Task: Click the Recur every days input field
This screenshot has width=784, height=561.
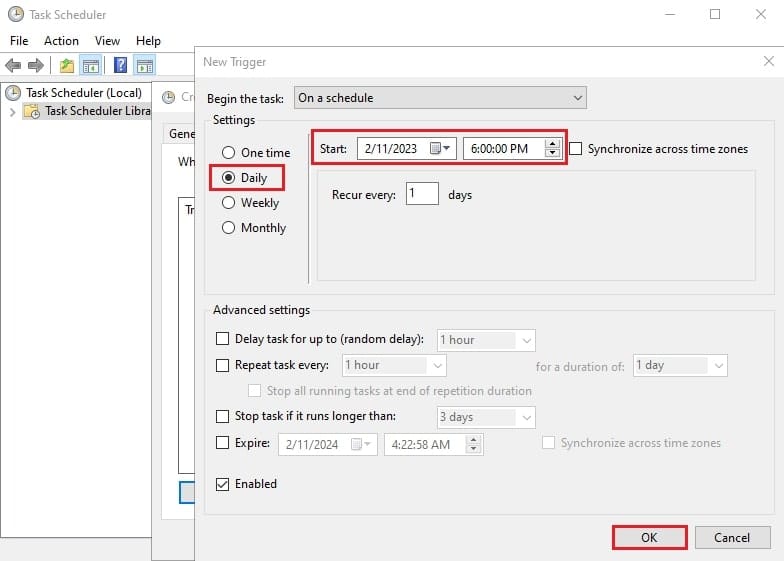Action: point(422,195)
